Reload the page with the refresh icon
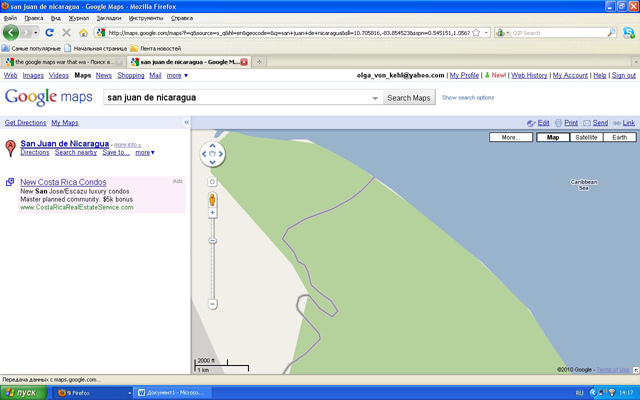The image size is (640, 400). pyautogui.click(x=49, y=33)
